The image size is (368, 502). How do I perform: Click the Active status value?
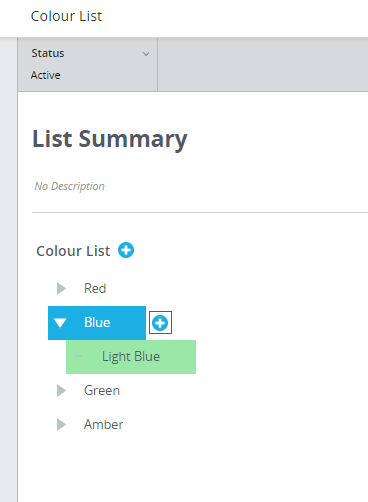pyautogui.click(x=46, y=75)
